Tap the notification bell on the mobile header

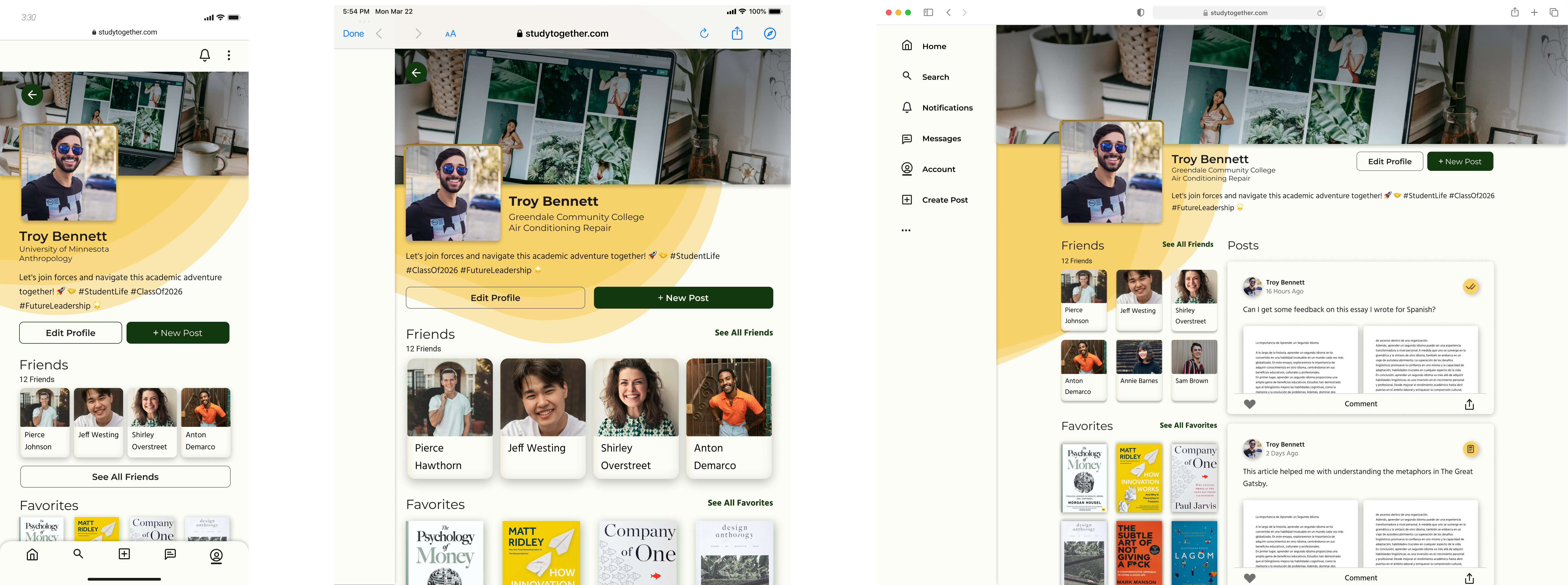point(205,55)
